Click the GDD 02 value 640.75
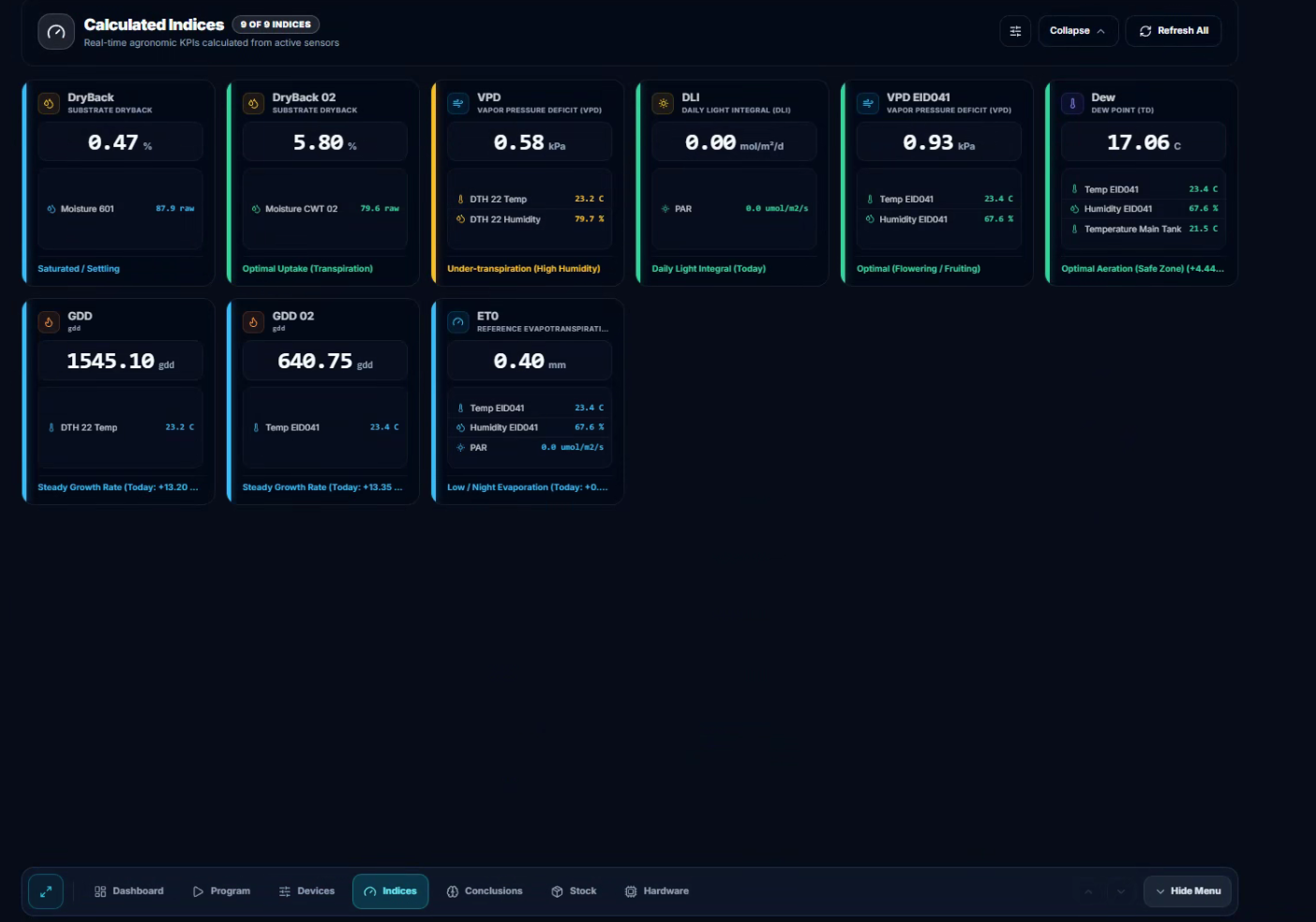The image size is (1316, 922). click(324, 362)
